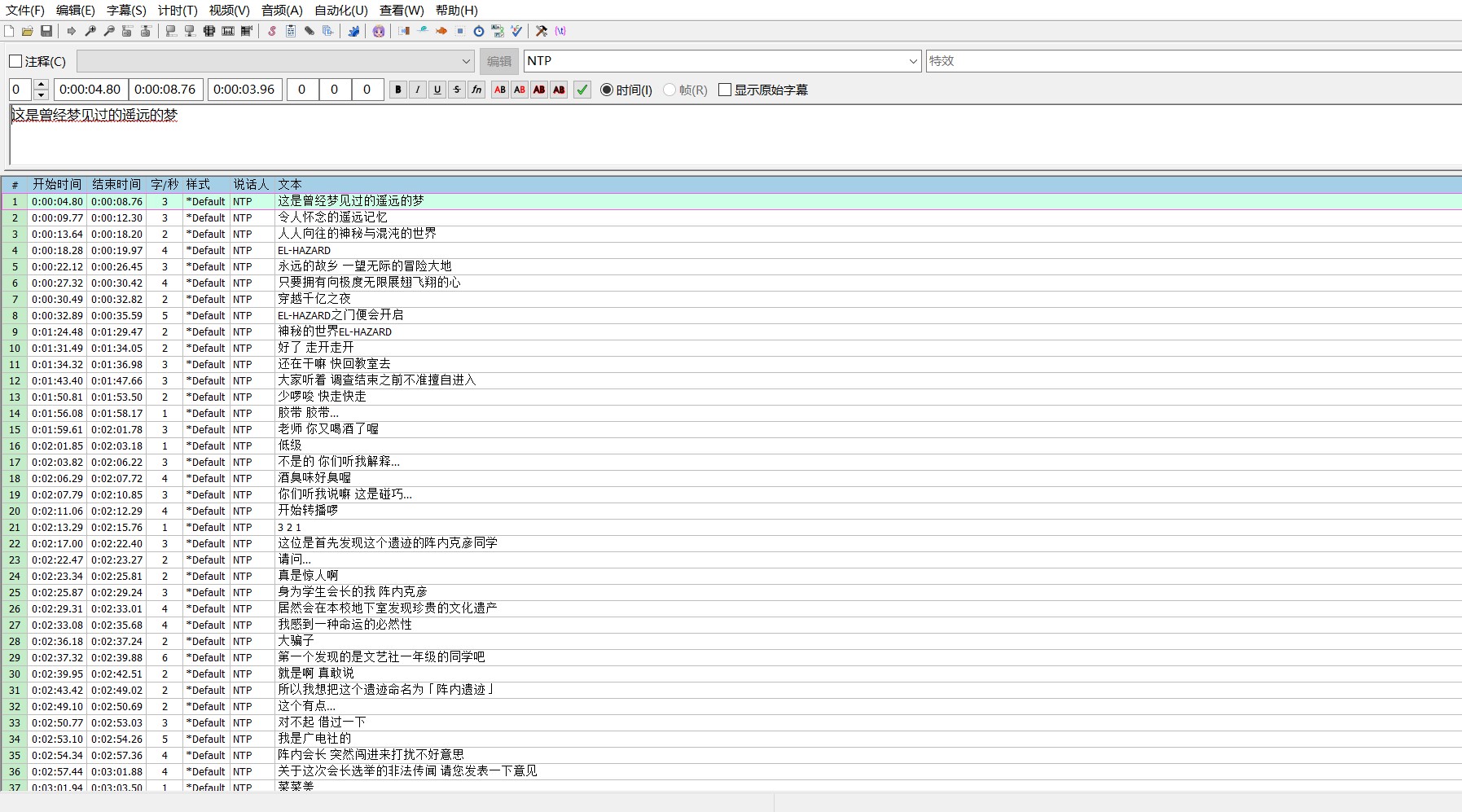Open the Resample Resolution icon
Viewport: 1462px width, 812px height.
[x=460, y=31]
